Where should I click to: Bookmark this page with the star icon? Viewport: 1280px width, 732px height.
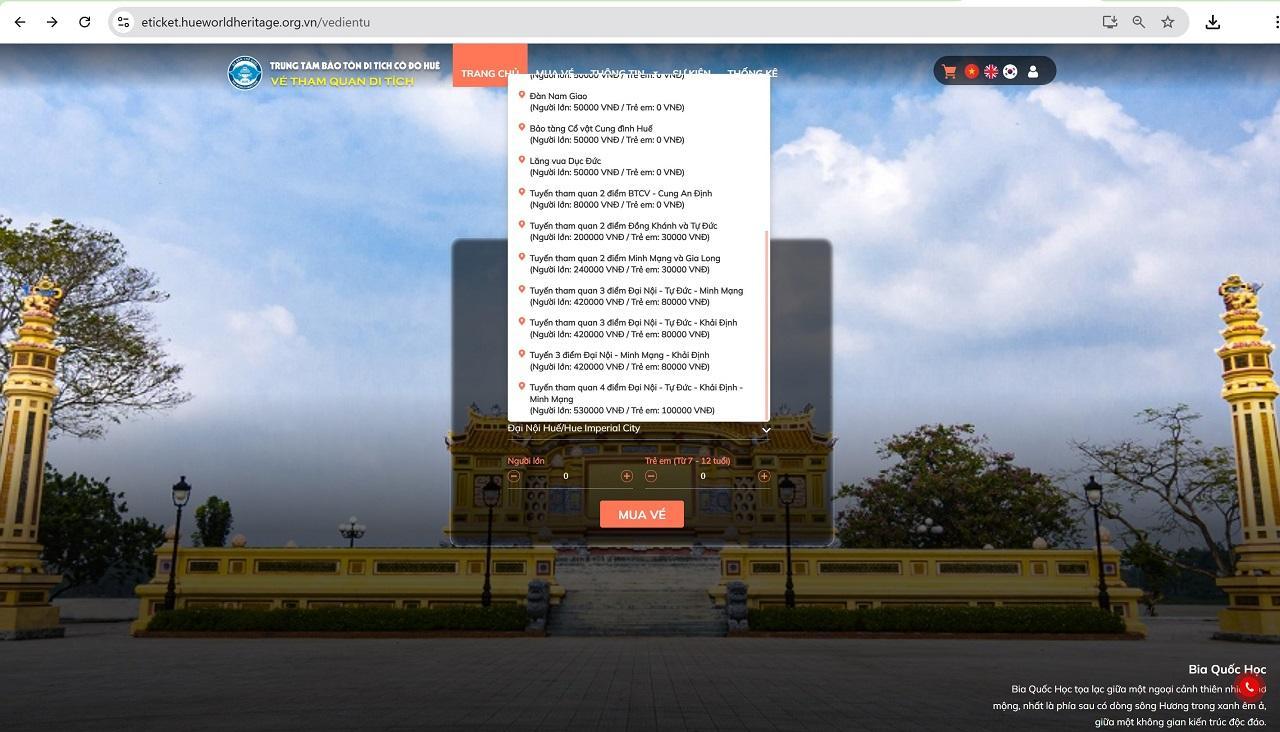coord(1167,22)
